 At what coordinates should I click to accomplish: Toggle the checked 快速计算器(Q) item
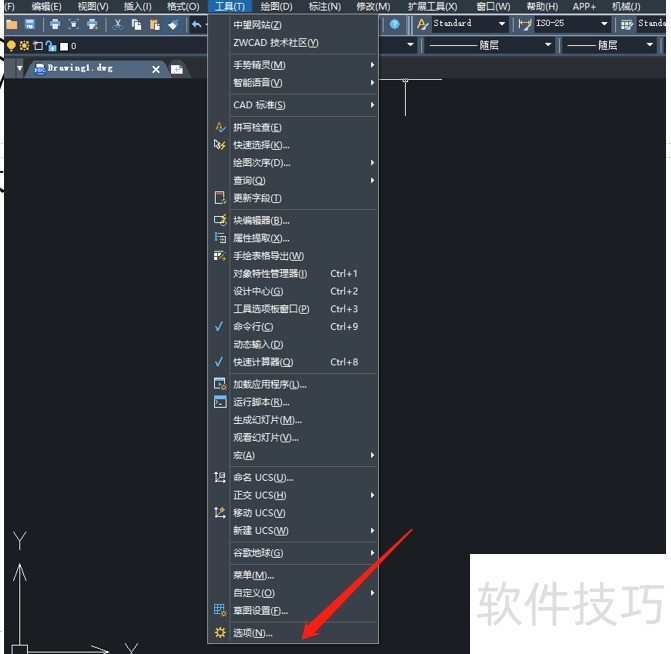[x=262, y=362]
